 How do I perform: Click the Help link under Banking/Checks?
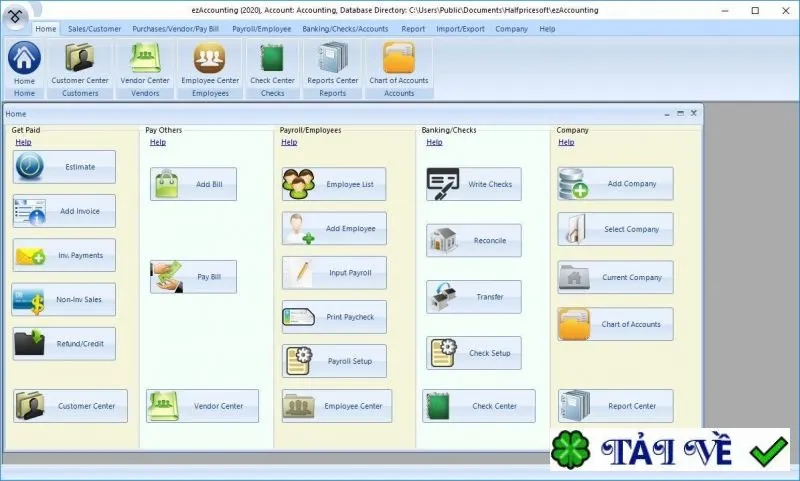point(434,142)
